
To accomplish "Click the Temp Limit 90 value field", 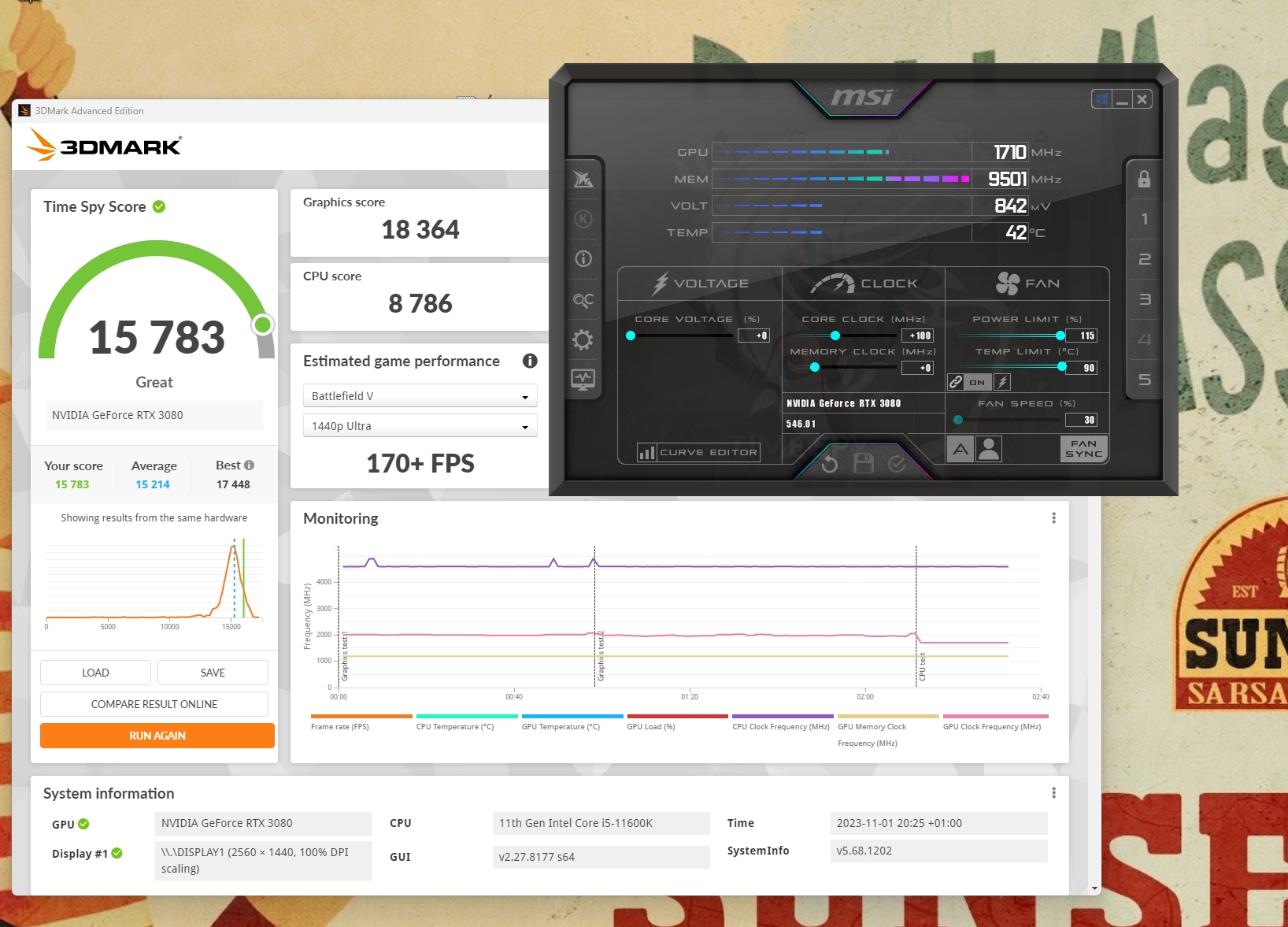I will [1082, 368].
